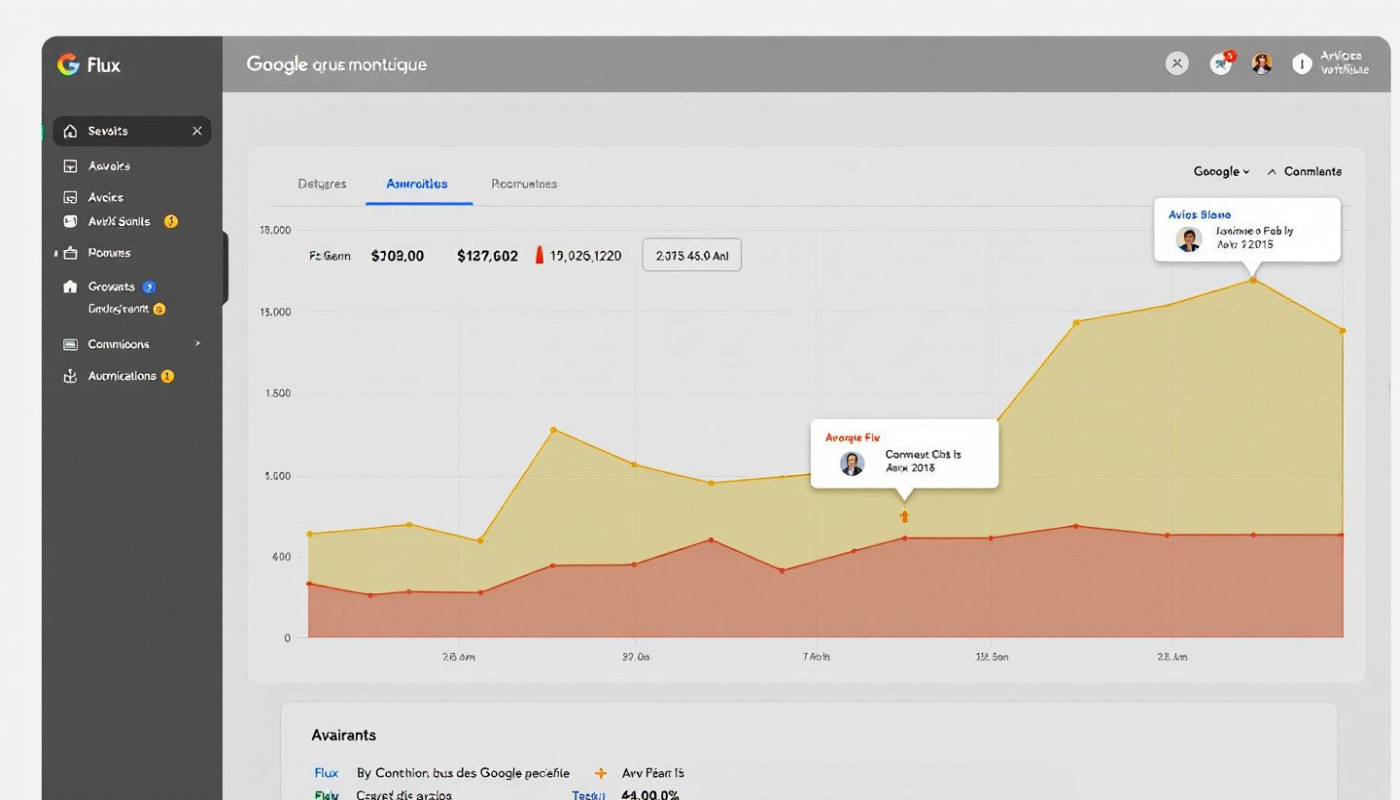This screenshot has height=800, width=1400.
Task: Click the Avlos Blano tooltip title
Action: click(x=1199, y=215)
